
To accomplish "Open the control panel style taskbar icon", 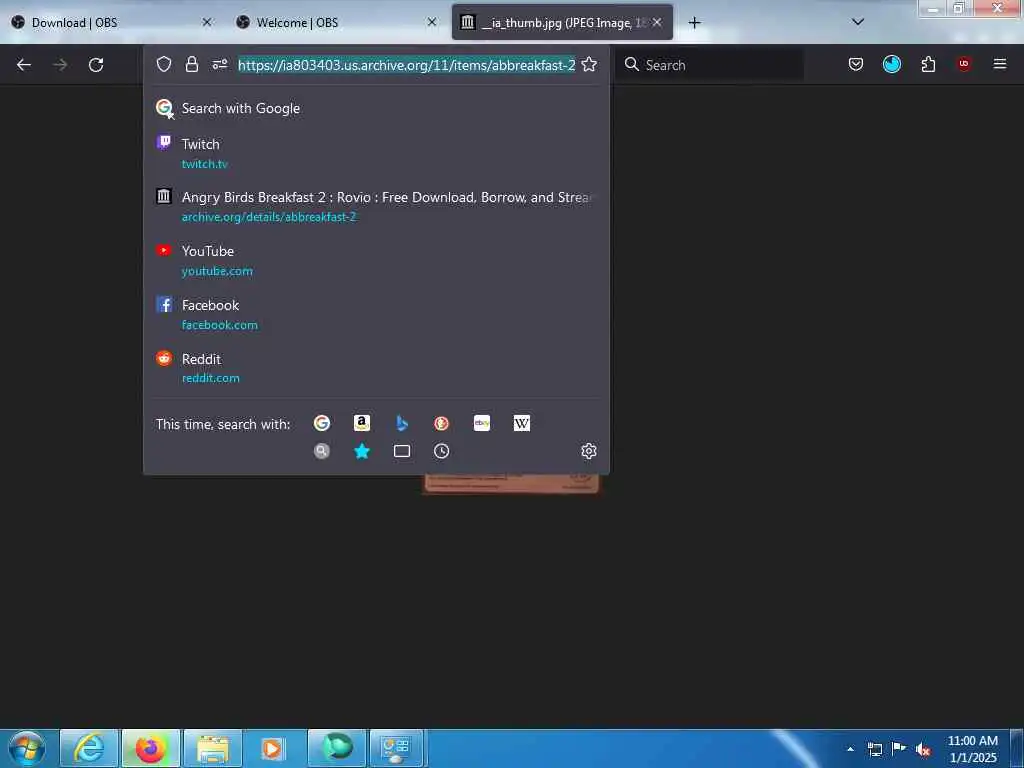I will pyautogui.click(x=396, y=748).
